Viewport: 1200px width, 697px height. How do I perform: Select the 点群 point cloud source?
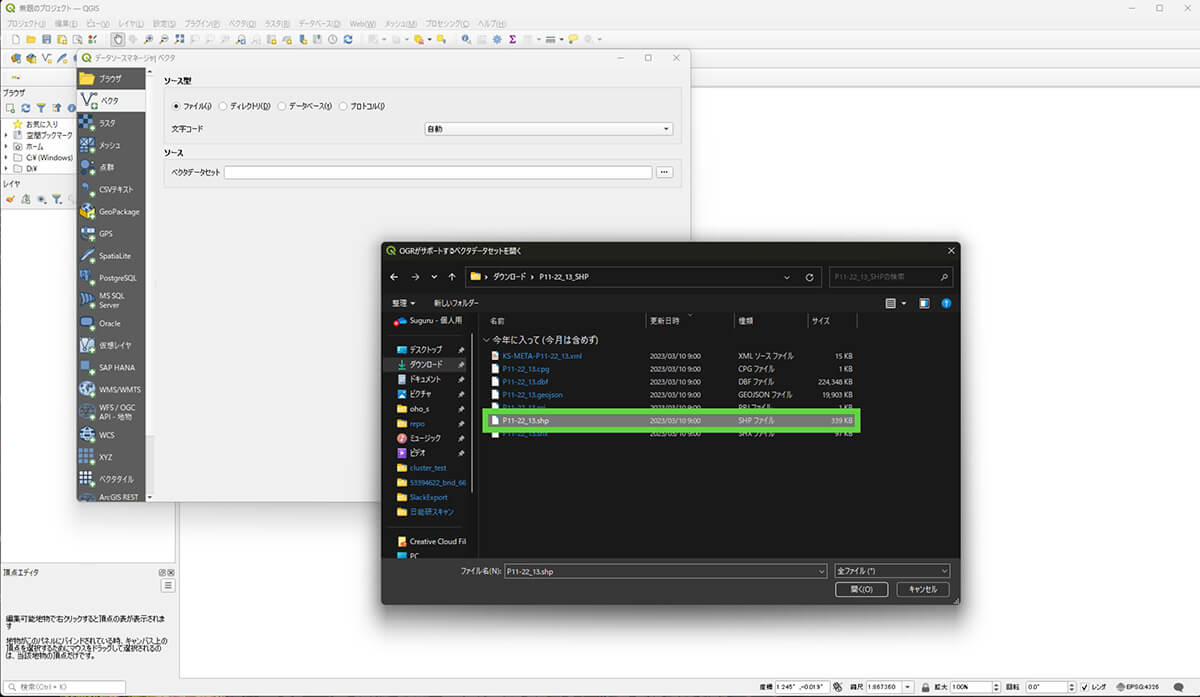pos(111,167)
